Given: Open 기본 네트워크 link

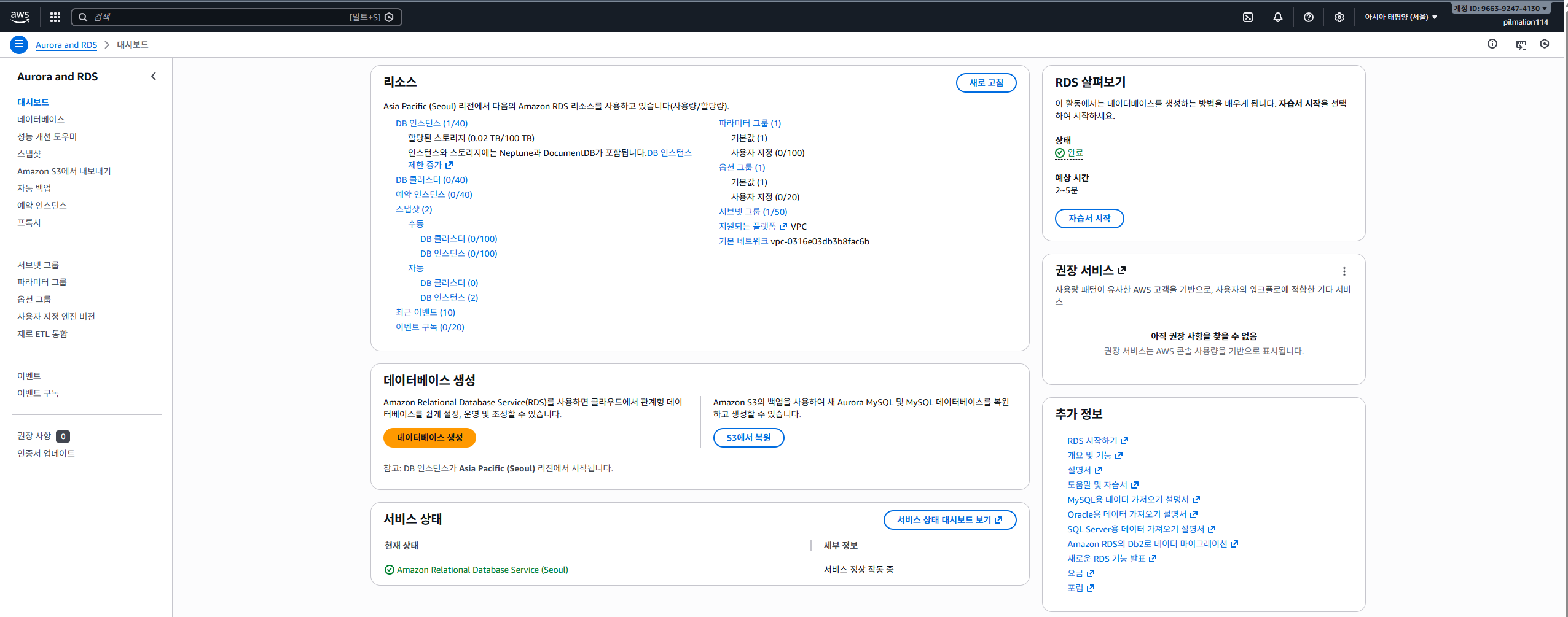Looking at the screenshot, I should point(743,241).
